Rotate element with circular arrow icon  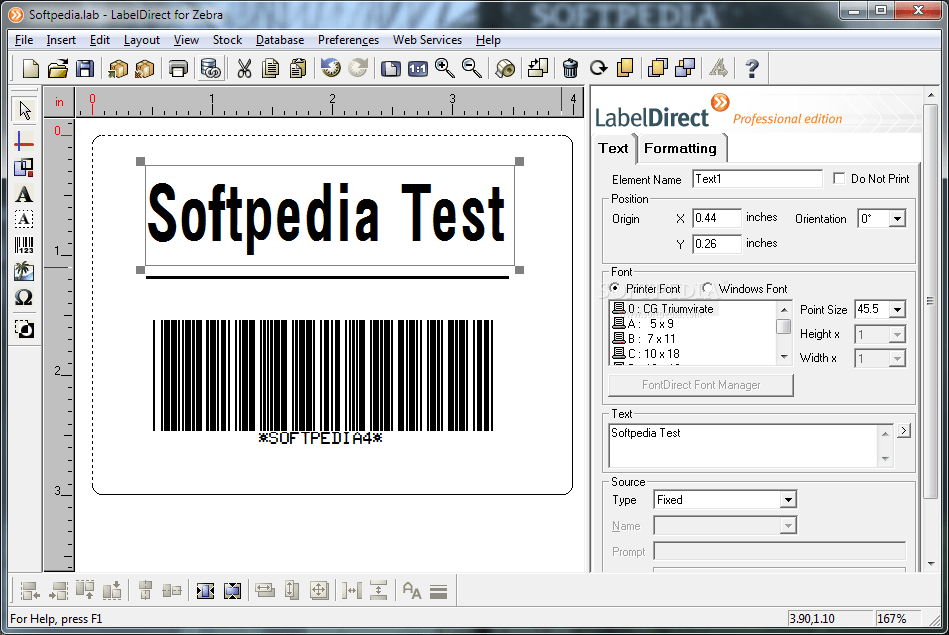click(598, 68)
